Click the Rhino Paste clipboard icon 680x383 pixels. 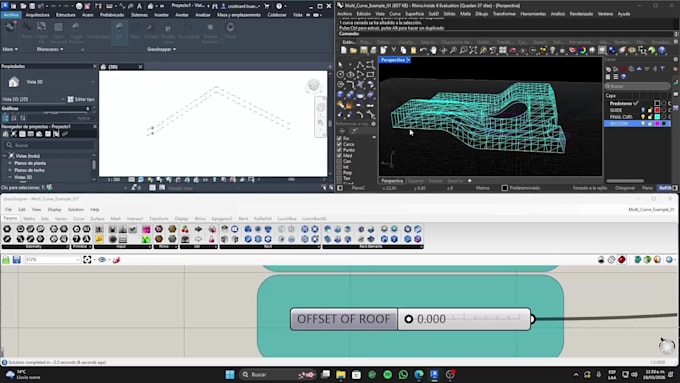tap(413, 51)
